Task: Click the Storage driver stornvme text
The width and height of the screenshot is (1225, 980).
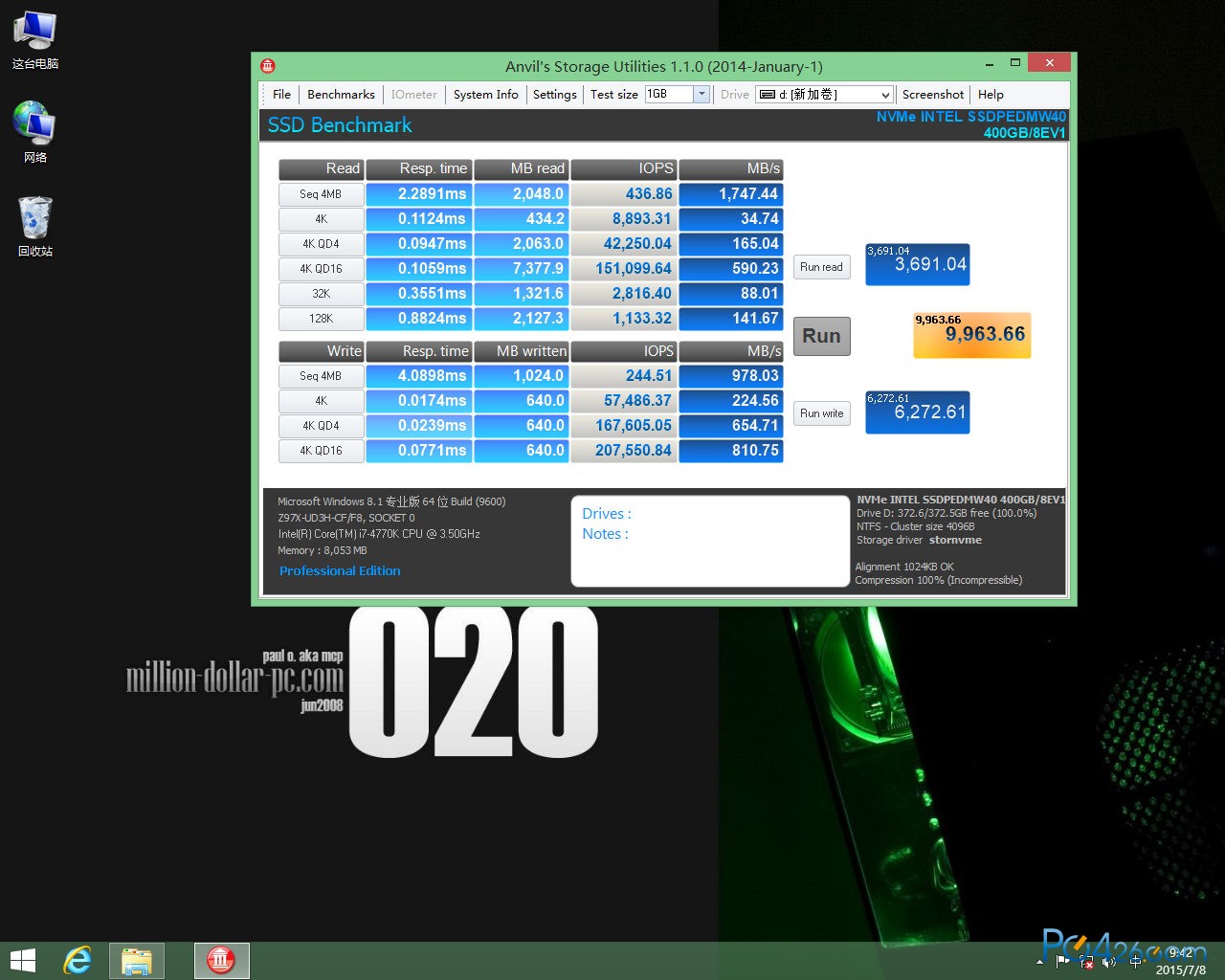Action: click(919, 541)
